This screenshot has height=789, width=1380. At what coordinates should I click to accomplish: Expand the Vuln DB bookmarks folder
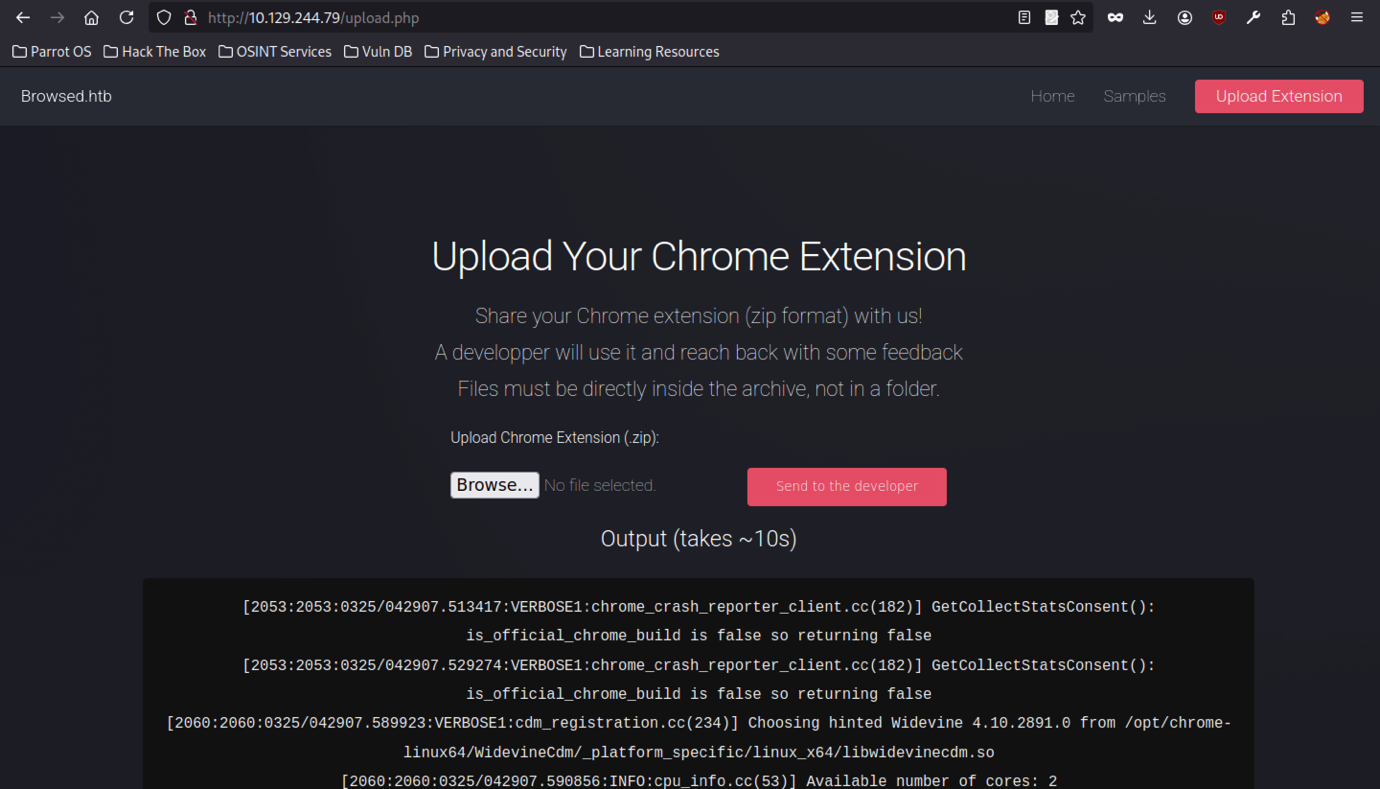tap(377, 52)
